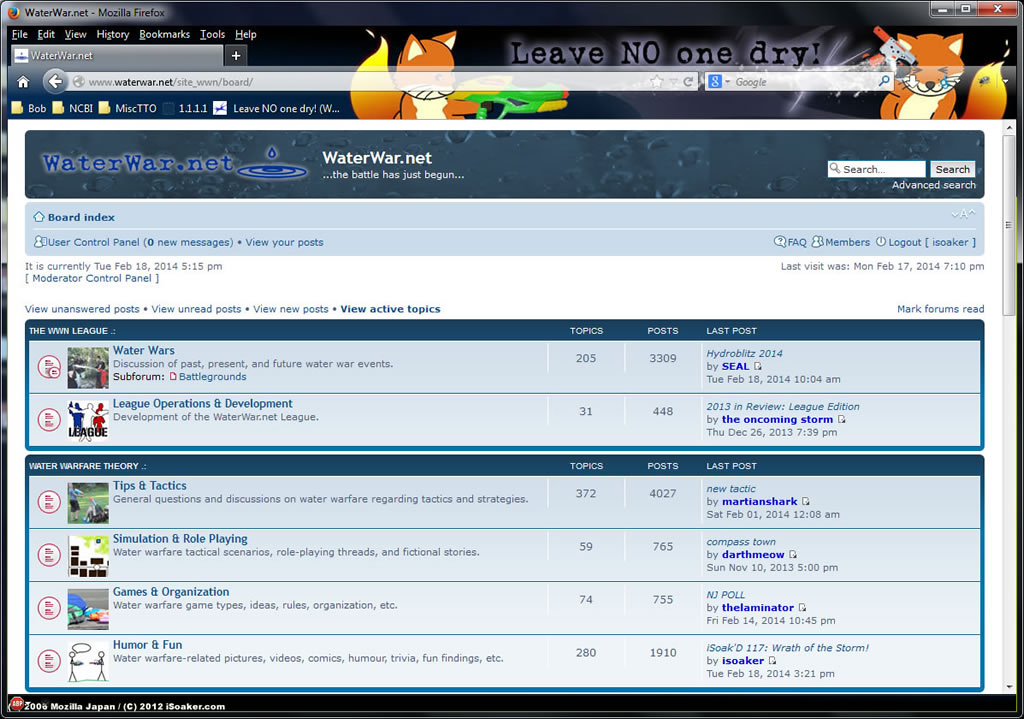Click the Games & Organization forum status icon
Viewport: 1024px width, 719px height.
49,608
